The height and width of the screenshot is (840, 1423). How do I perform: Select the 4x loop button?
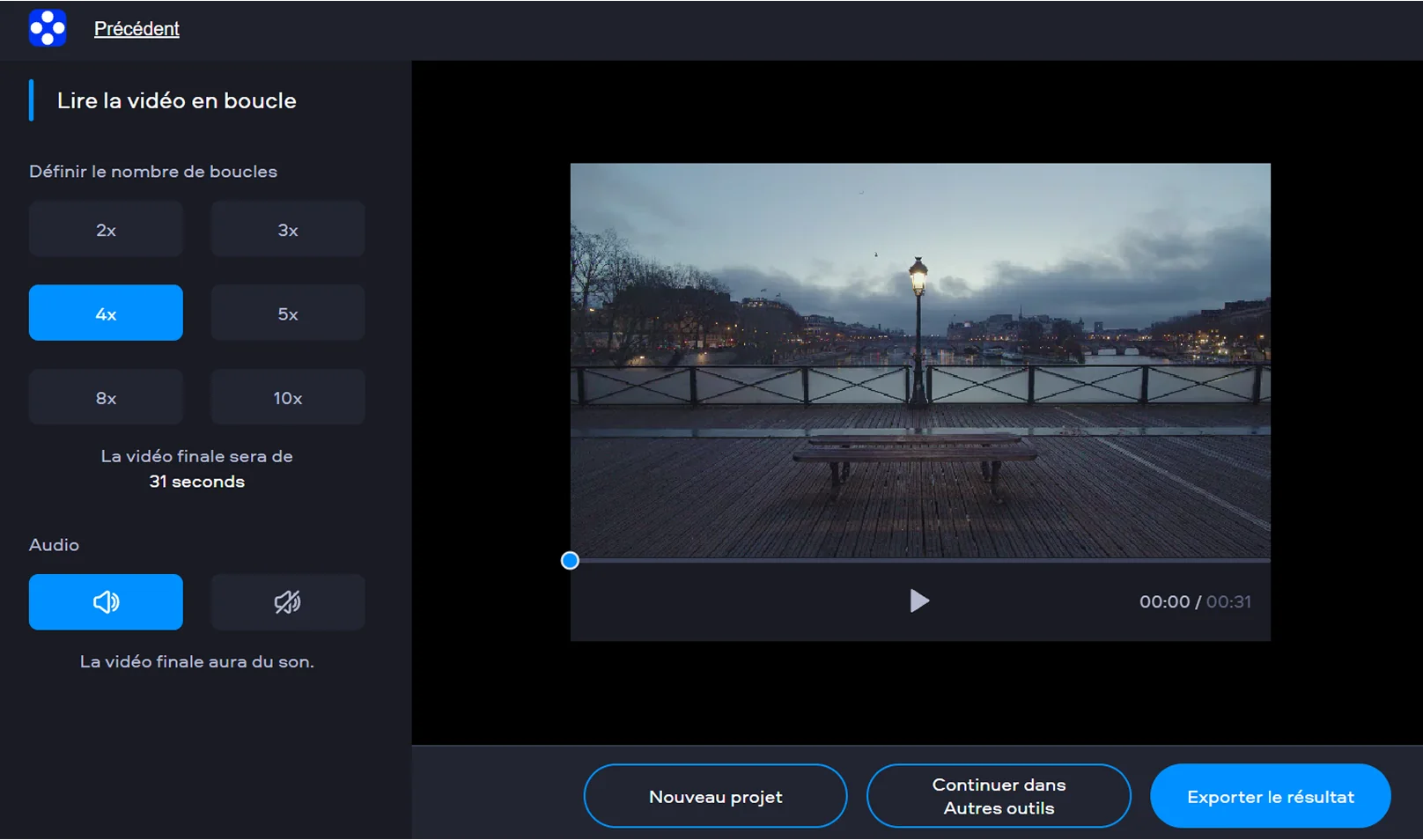[106, 313]
